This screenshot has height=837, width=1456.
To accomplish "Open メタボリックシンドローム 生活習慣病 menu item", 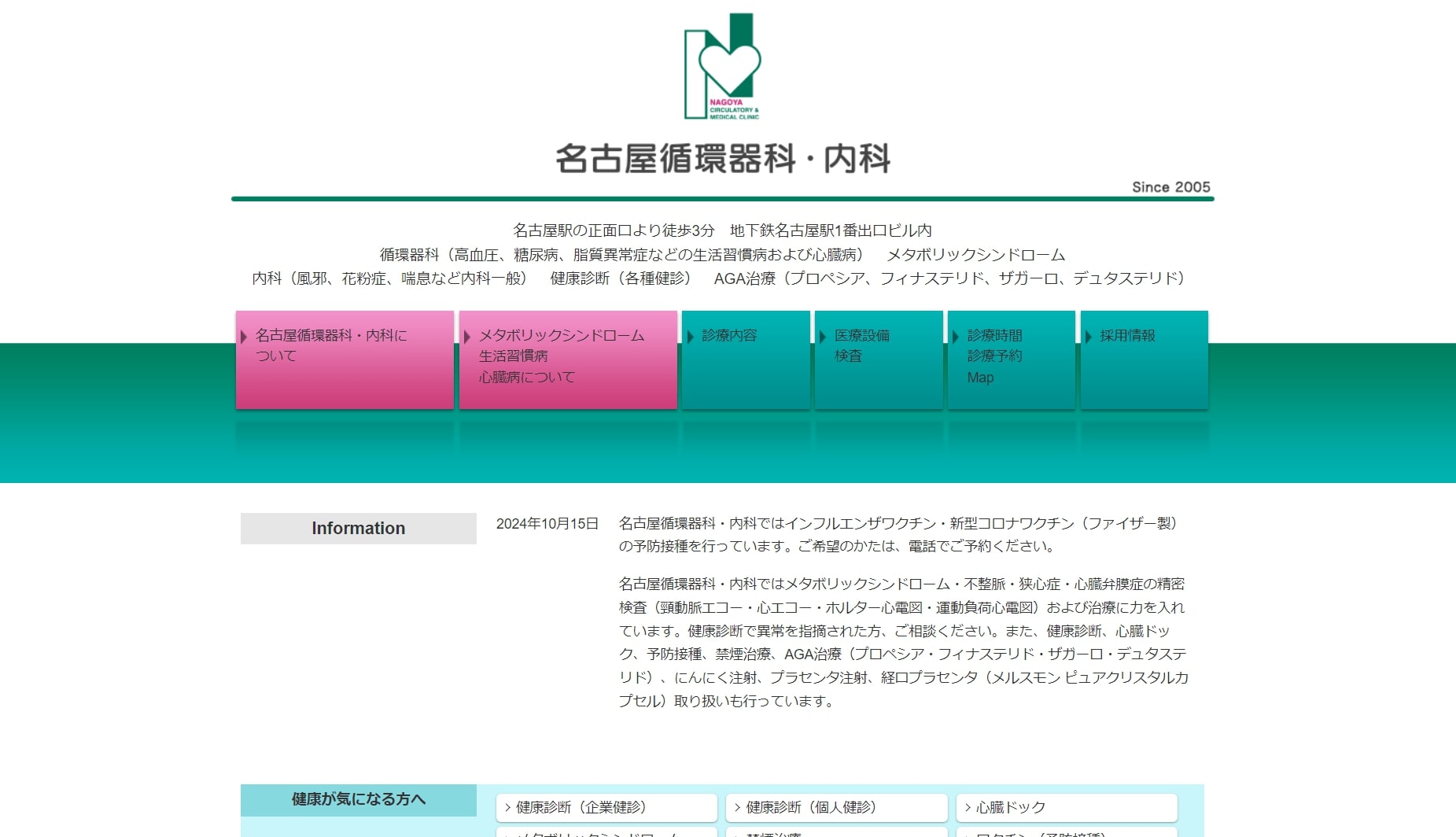I will pyautogui.click(x=568, y=360).
